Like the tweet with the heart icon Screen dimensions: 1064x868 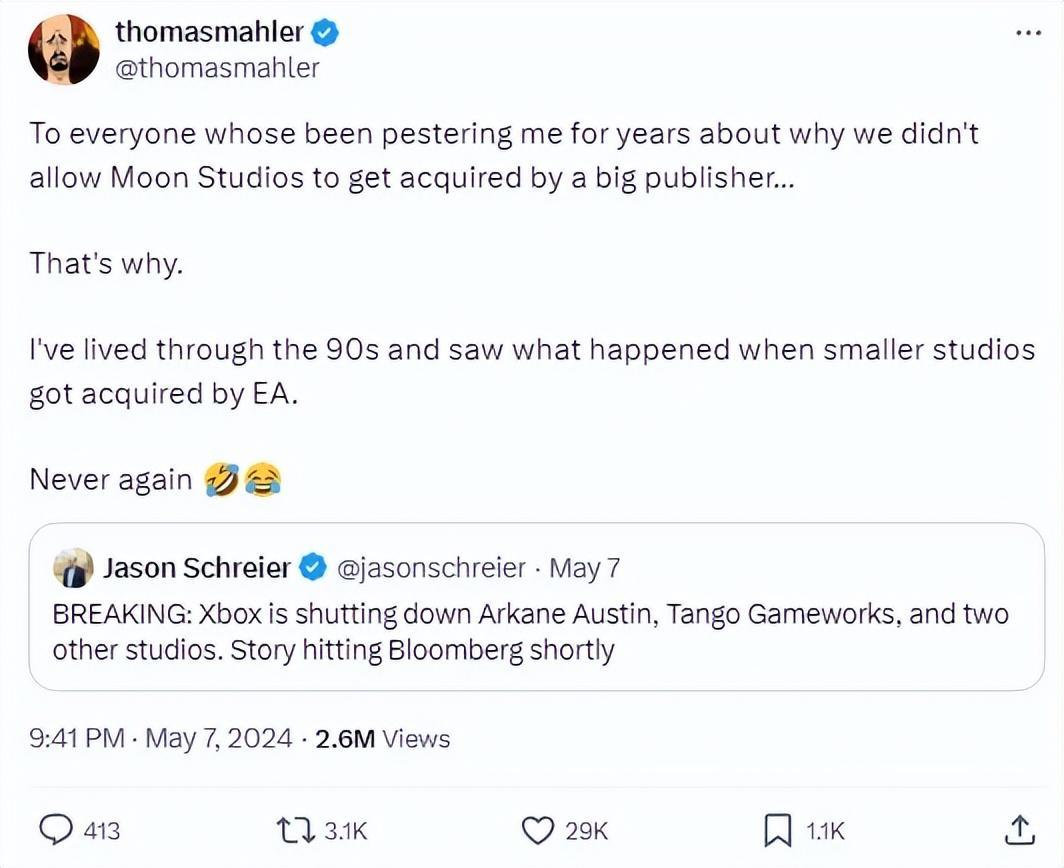pyautogui.click(x=539, y=829)
